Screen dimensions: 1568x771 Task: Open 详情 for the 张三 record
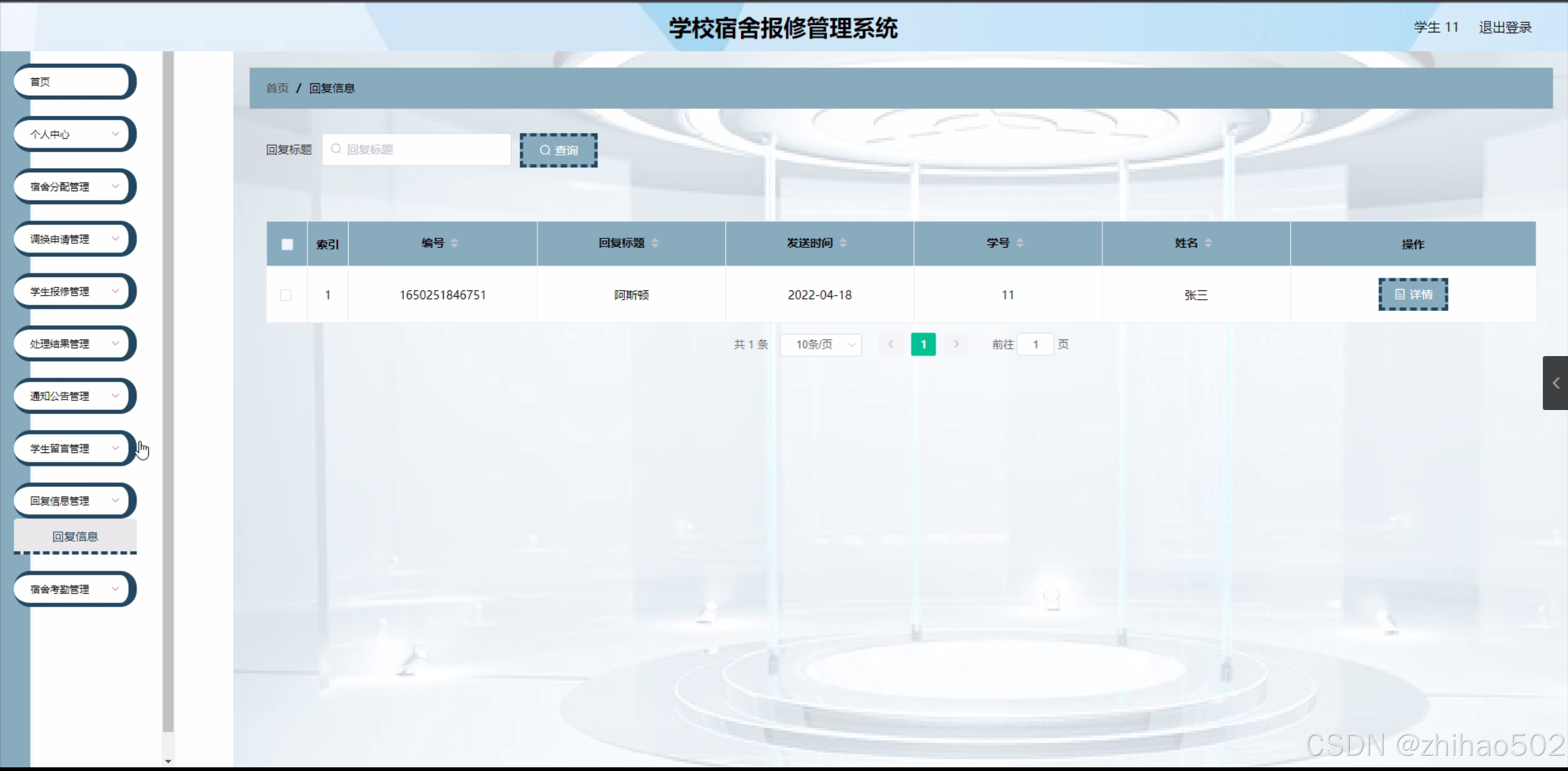click(x=1413, y=295)
